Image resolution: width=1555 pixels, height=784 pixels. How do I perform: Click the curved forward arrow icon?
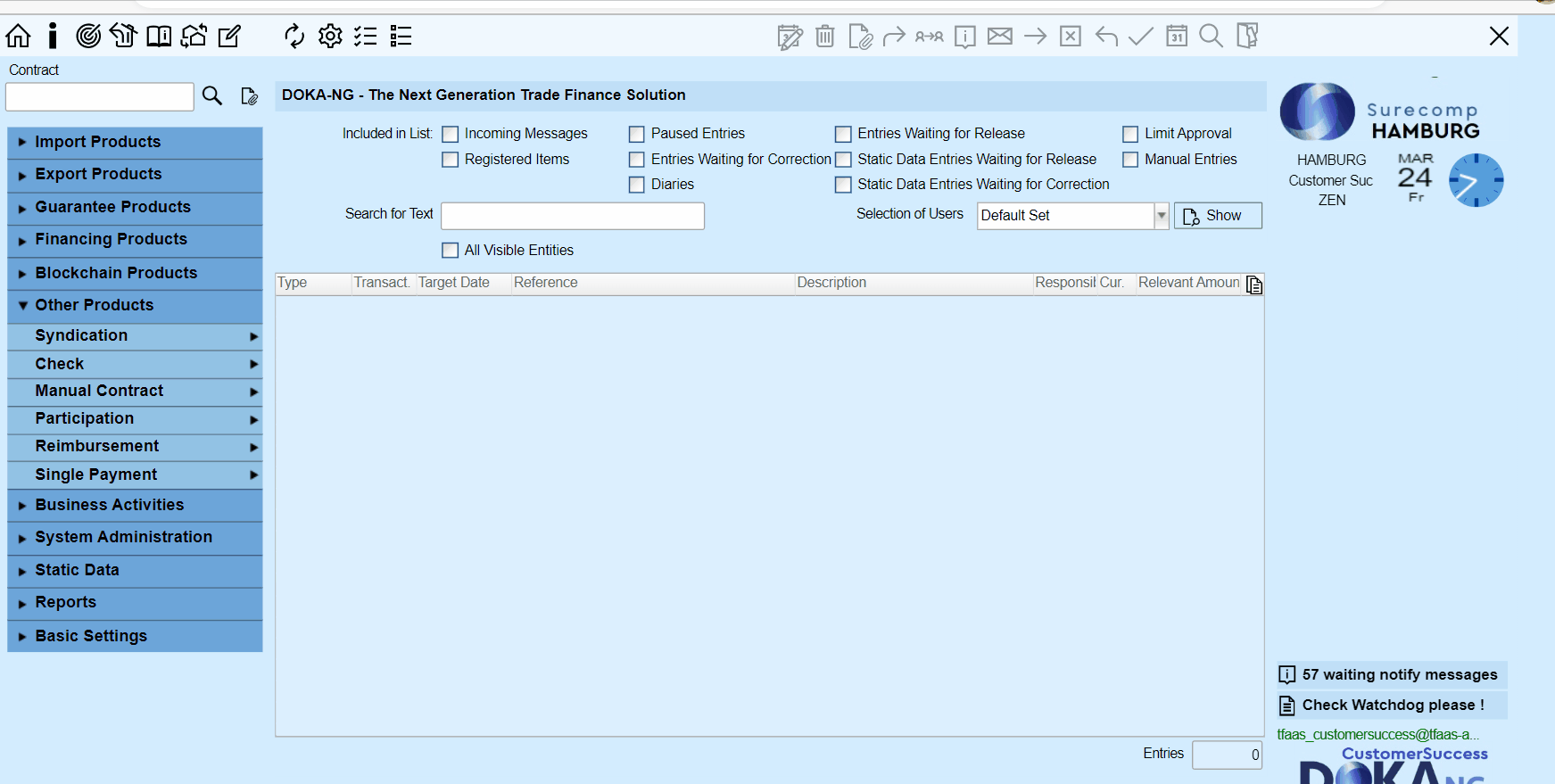[x=894, y=36]
